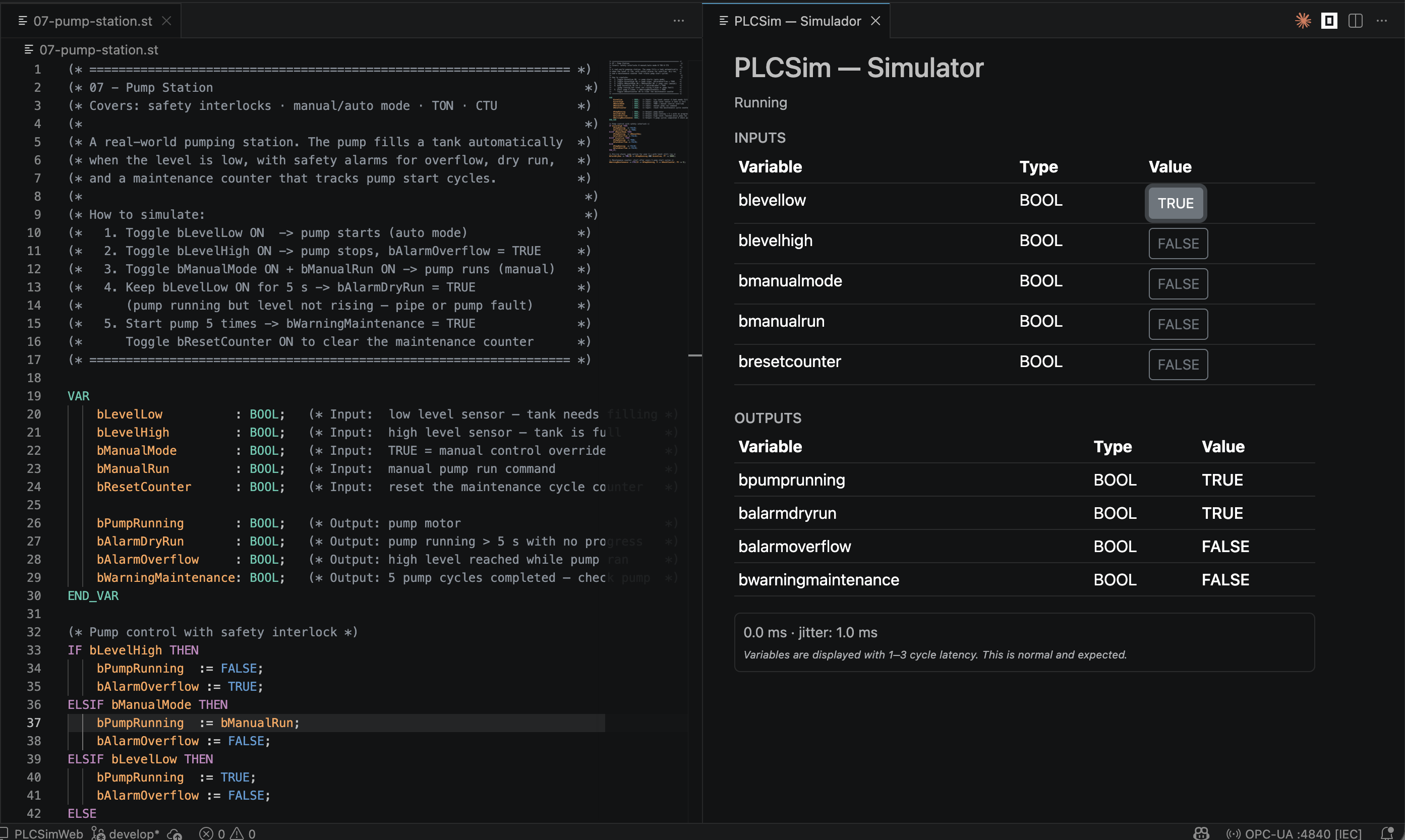Open notifications bell in status bar
Screen dimensions: 1405x840
coord(1386,833)
